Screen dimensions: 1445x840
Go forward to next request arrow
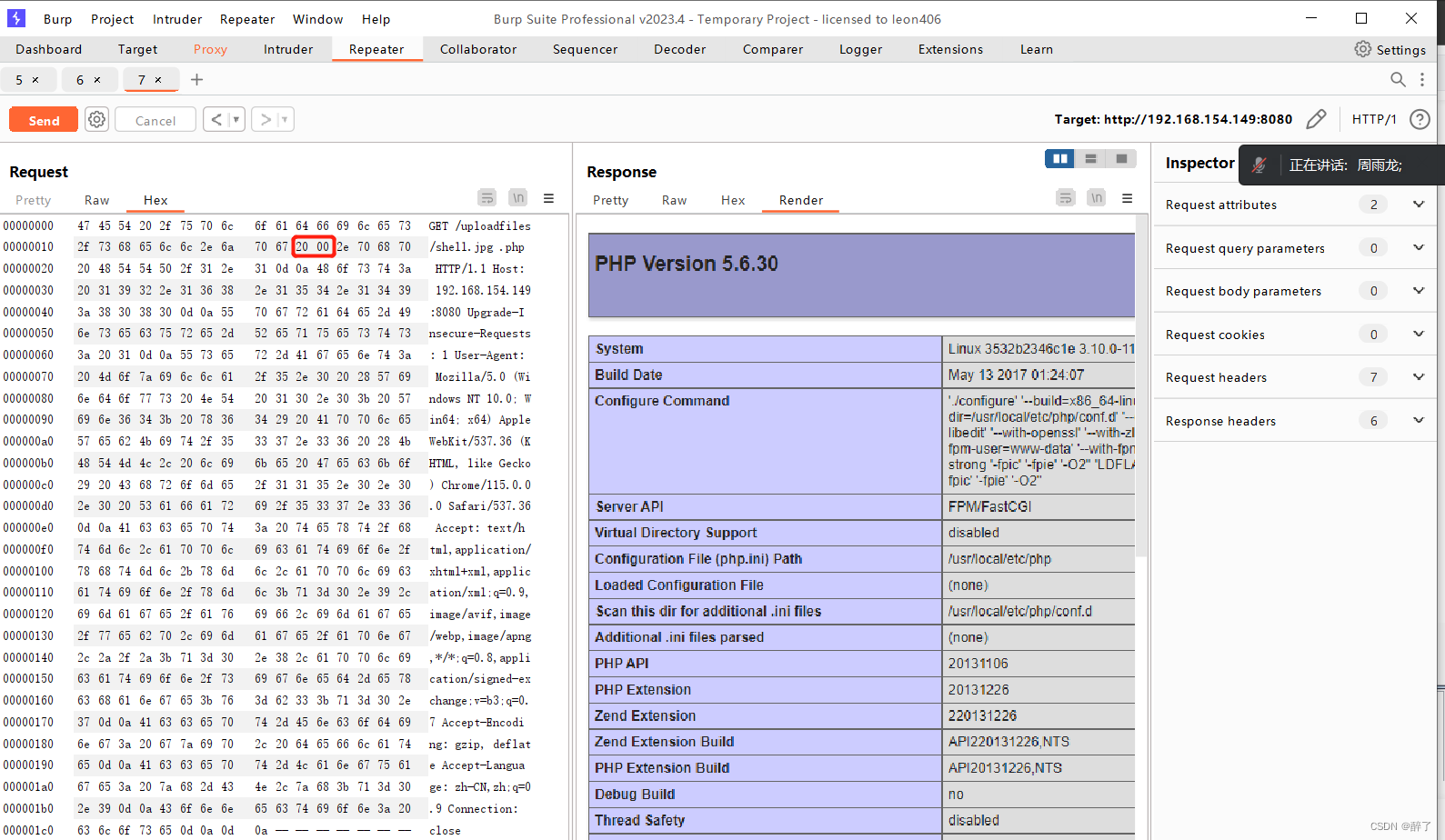266,119
